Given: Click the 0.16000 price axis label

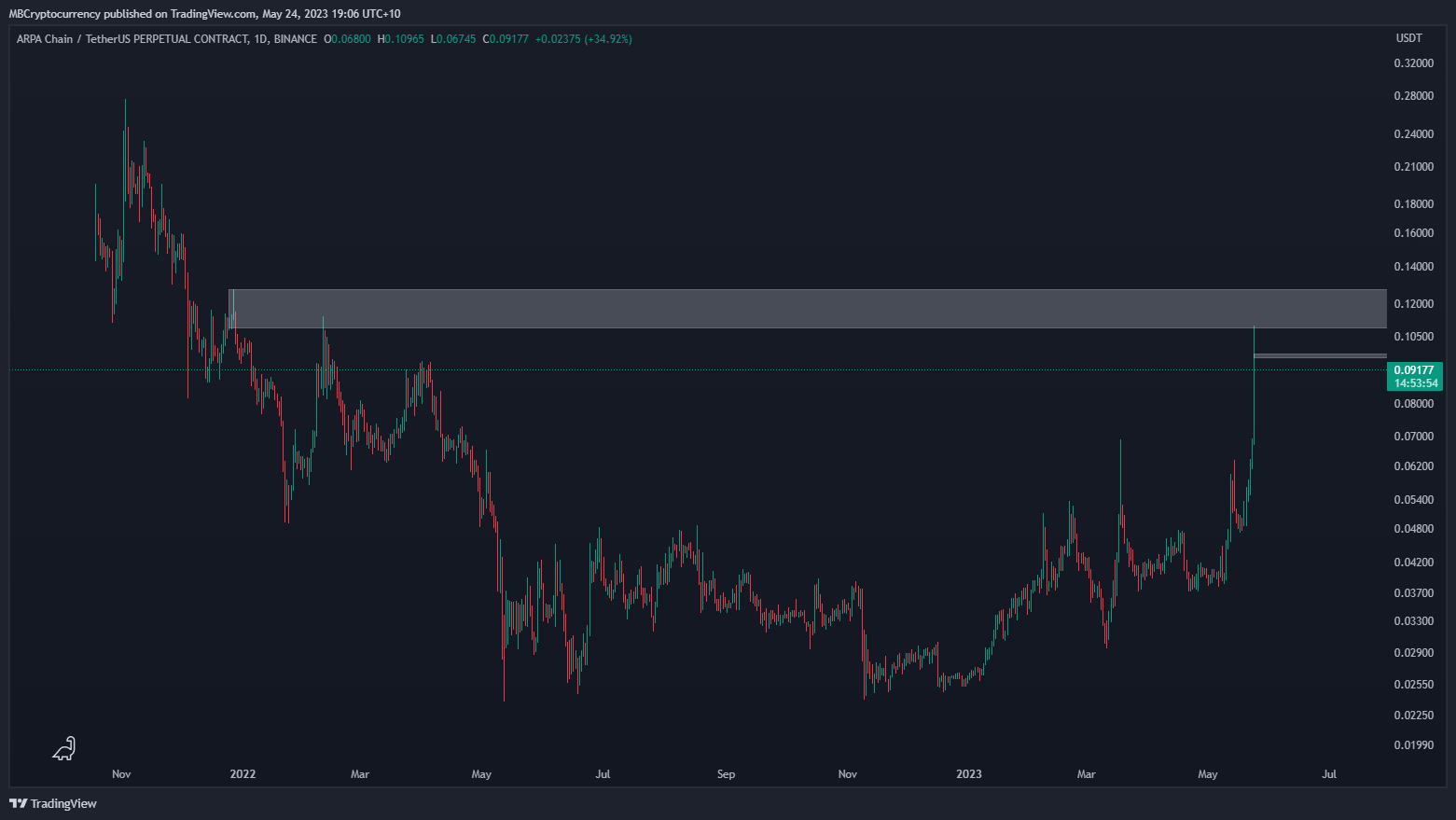Looking at the screenshot, I should click(x=1414, y=233).
